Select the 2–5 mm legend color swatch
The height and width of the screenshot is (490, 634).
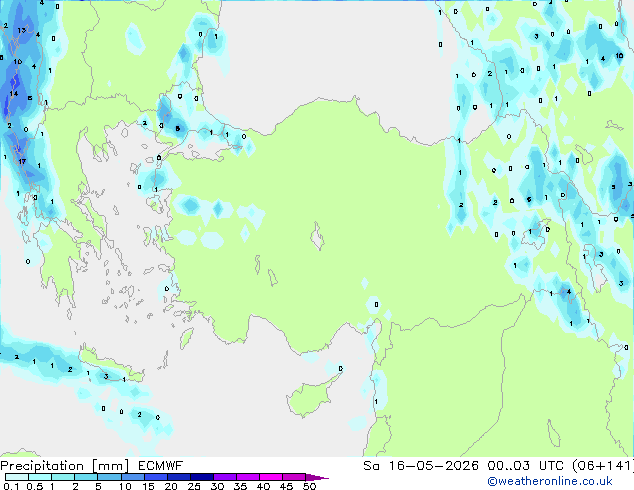(86, 477)
